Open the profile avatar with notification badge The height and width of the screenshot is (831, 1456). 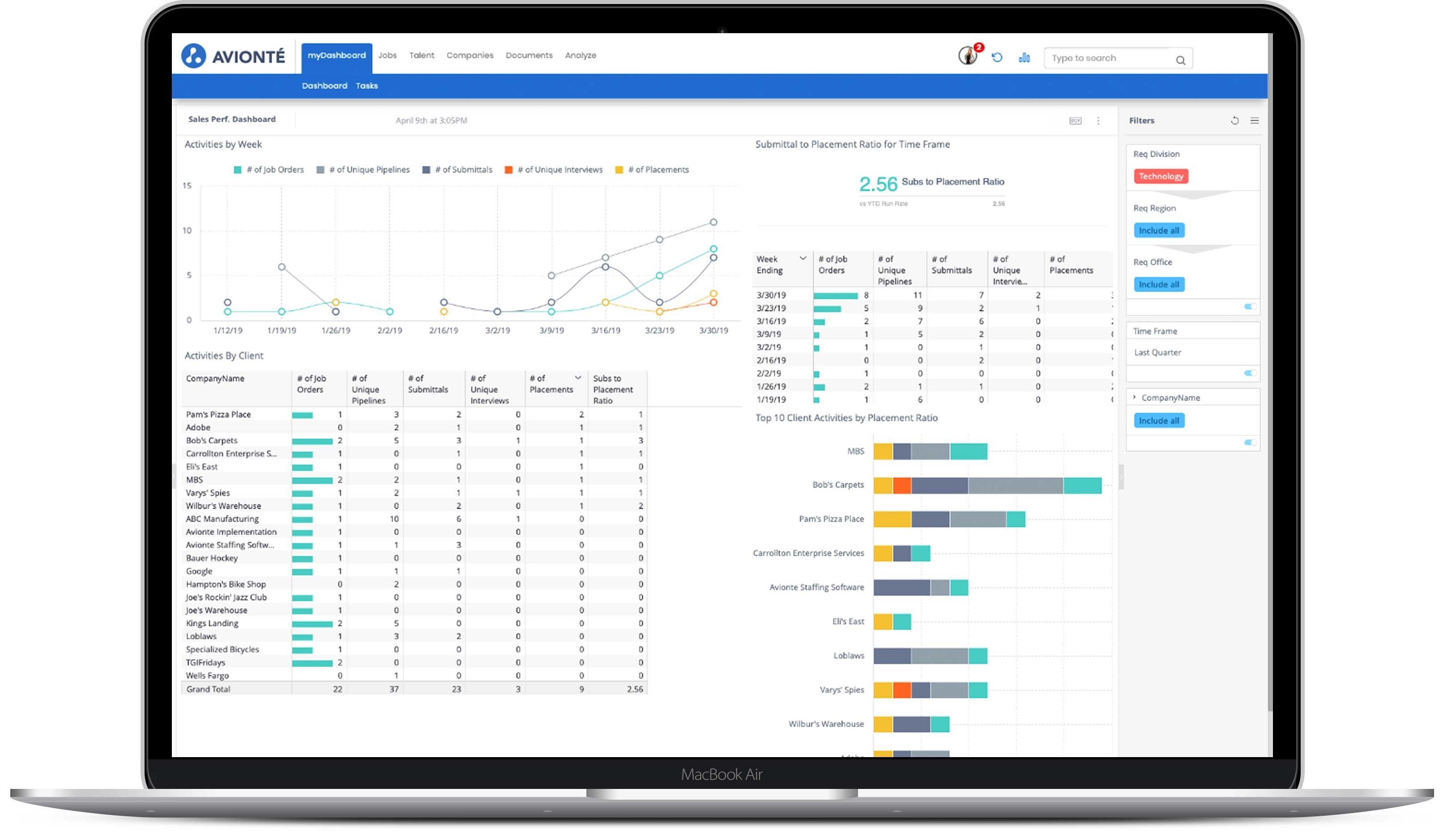[966, 57]
